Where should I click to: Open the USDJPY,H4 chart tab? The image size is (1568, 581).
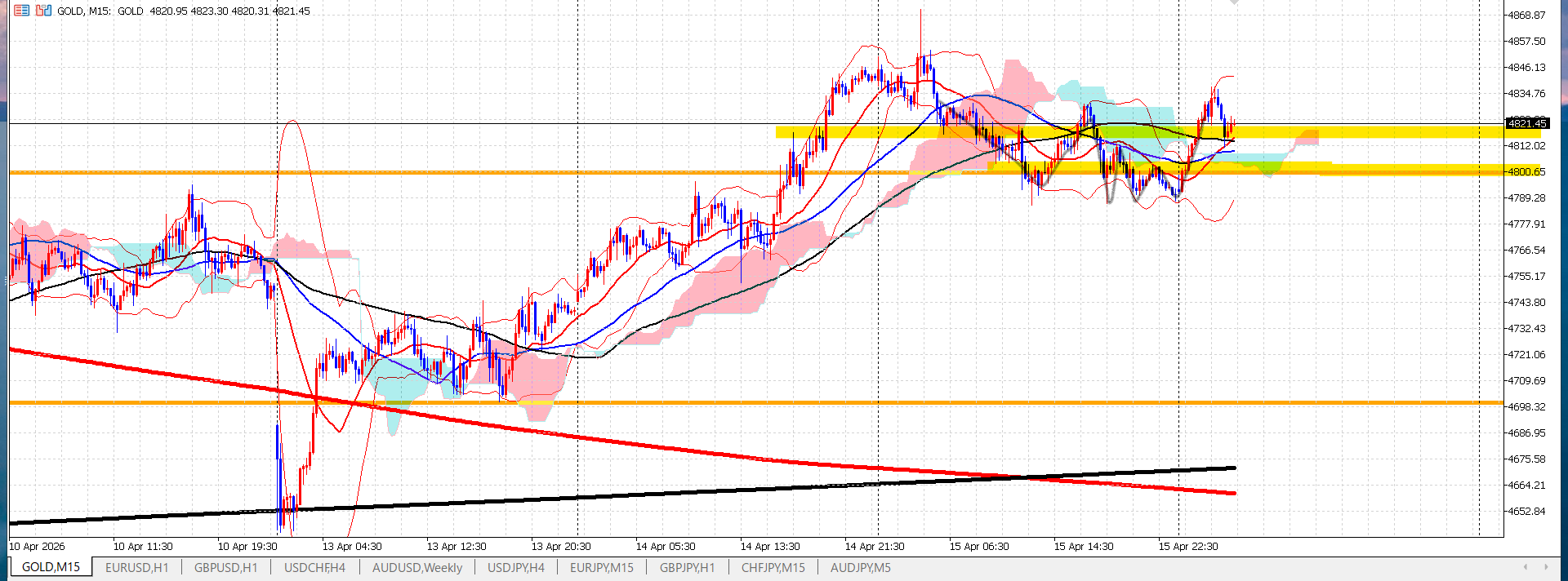[x=515, y=568]
